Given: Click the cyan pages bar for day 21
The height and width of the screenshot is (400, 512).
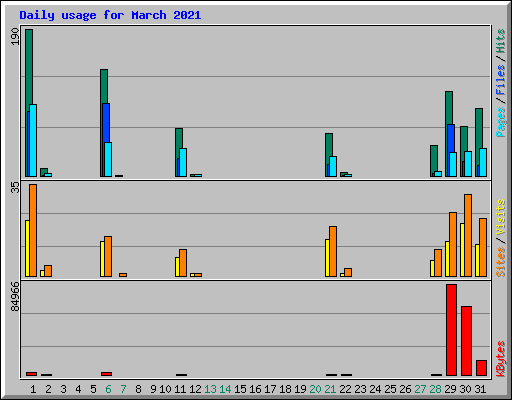Looking at the screenshot, I should click(x=333, y=166).
